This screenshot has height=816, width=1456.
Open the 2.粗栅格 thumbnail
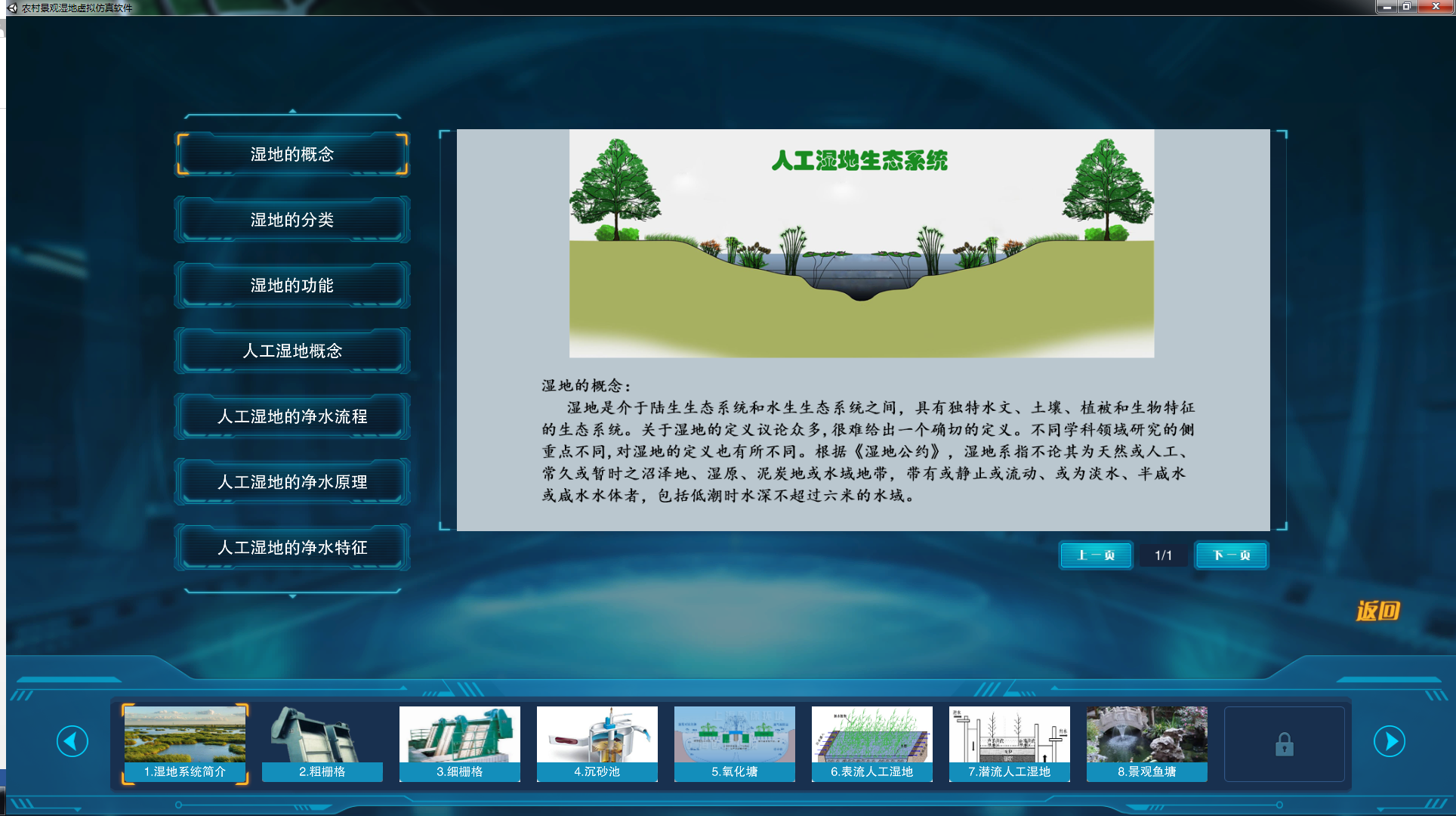click(322, 743)
